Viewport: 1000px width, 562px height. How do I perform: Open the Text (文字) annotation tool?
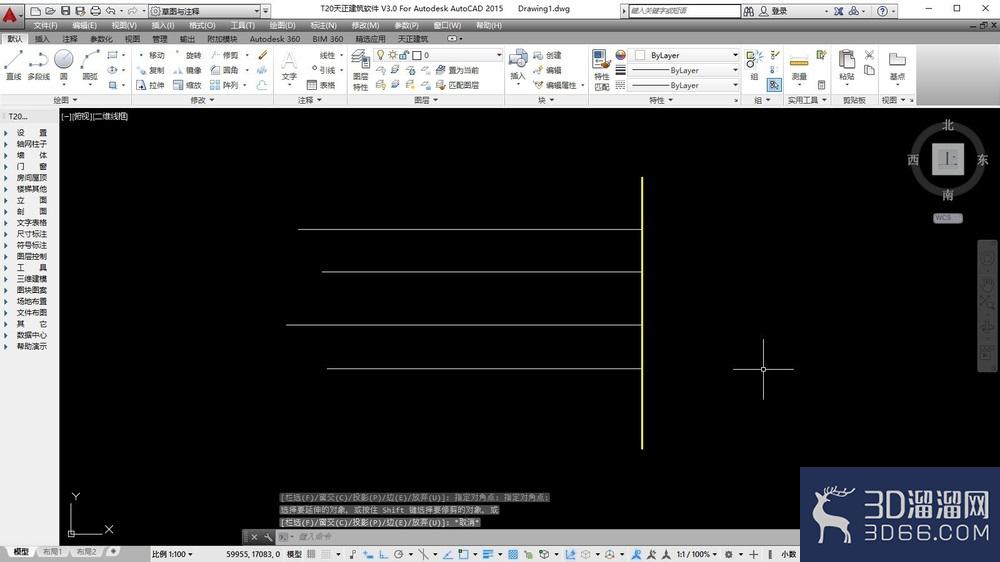click(289, 67)
